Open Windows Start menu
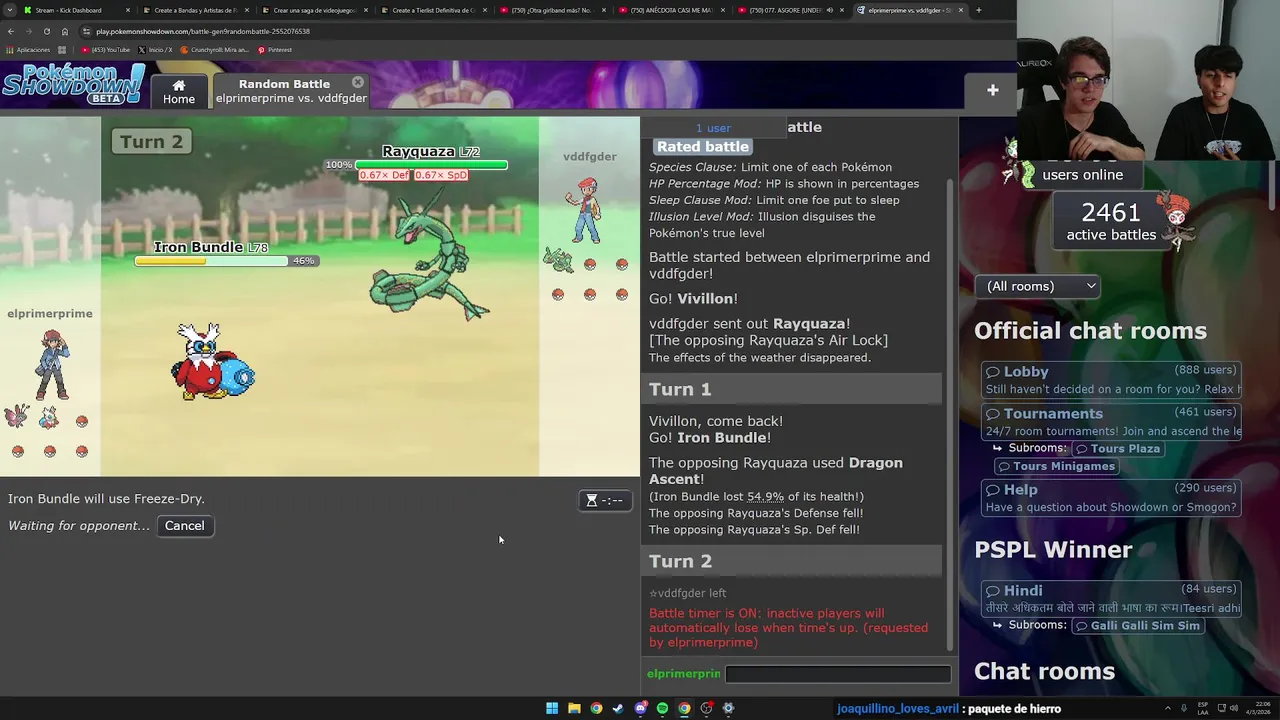This screenshot has height=720, width=1280. 552,708
